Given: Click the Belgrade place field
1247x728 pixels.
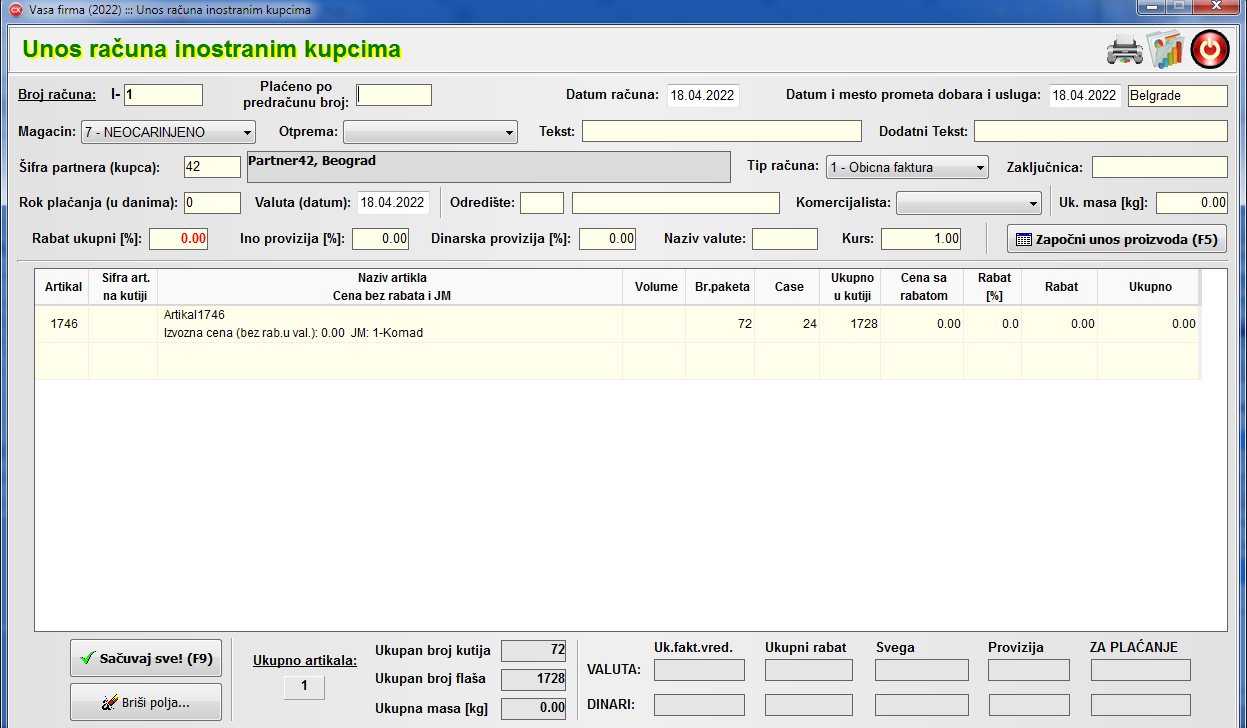Looking at the screenshot, I should tap(1177, 96).
